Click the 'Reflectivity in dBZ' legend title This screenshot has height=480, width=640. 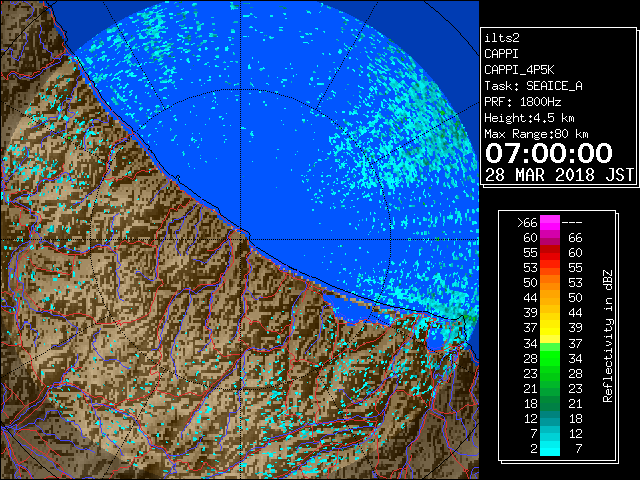pos(607,336)
